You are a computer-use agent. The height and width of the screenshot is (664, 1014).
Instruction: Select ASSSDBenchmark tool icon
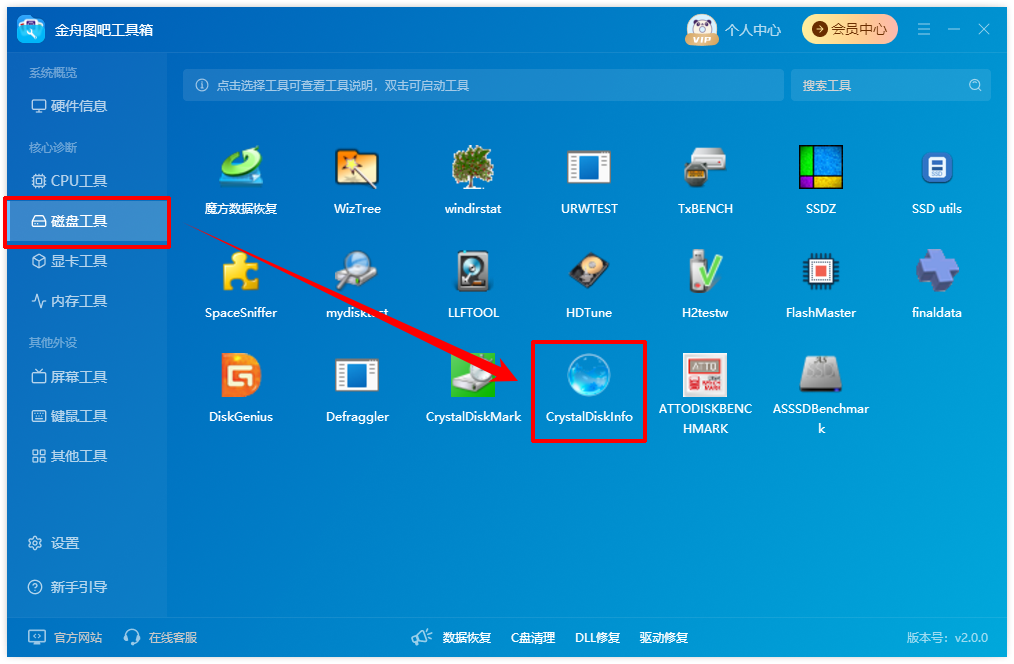pos(821,374)
